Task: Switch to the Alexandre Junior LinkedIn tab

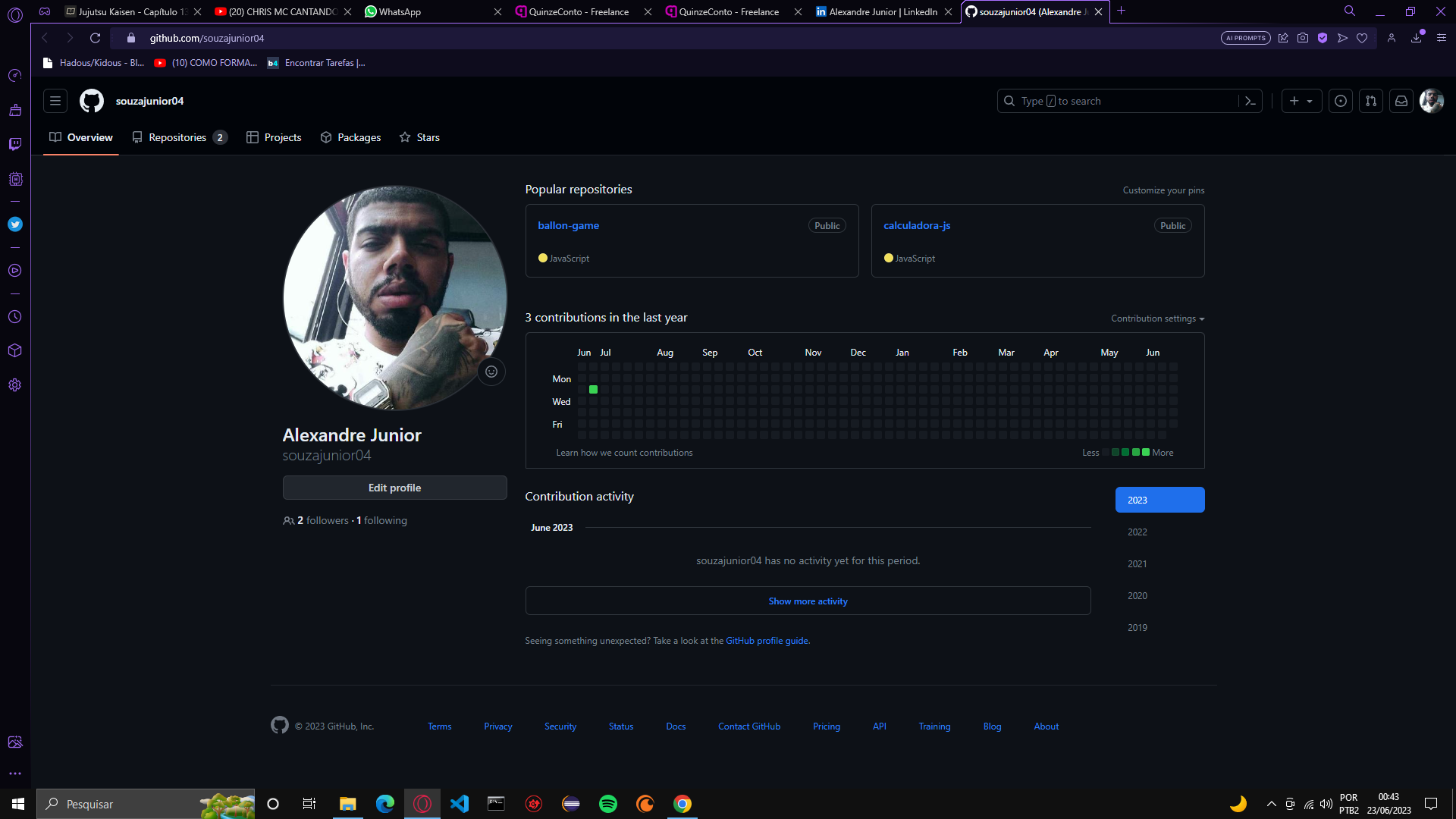Action: click(x=883, y=11)
